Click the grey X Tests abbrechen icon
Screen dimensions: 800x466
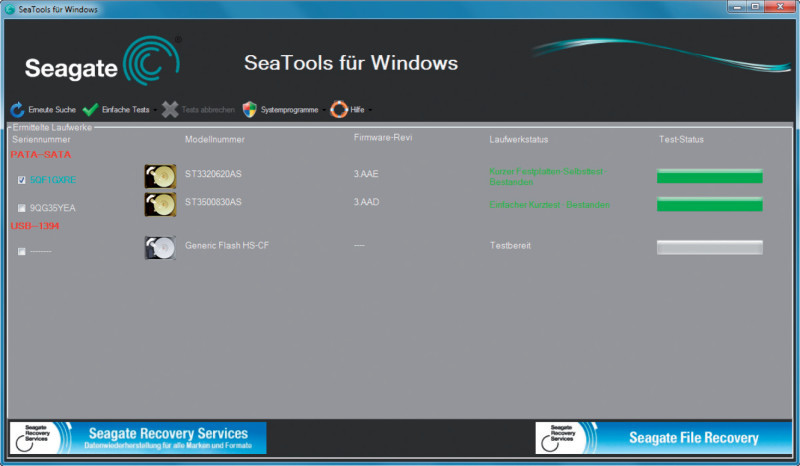[170, 109]
